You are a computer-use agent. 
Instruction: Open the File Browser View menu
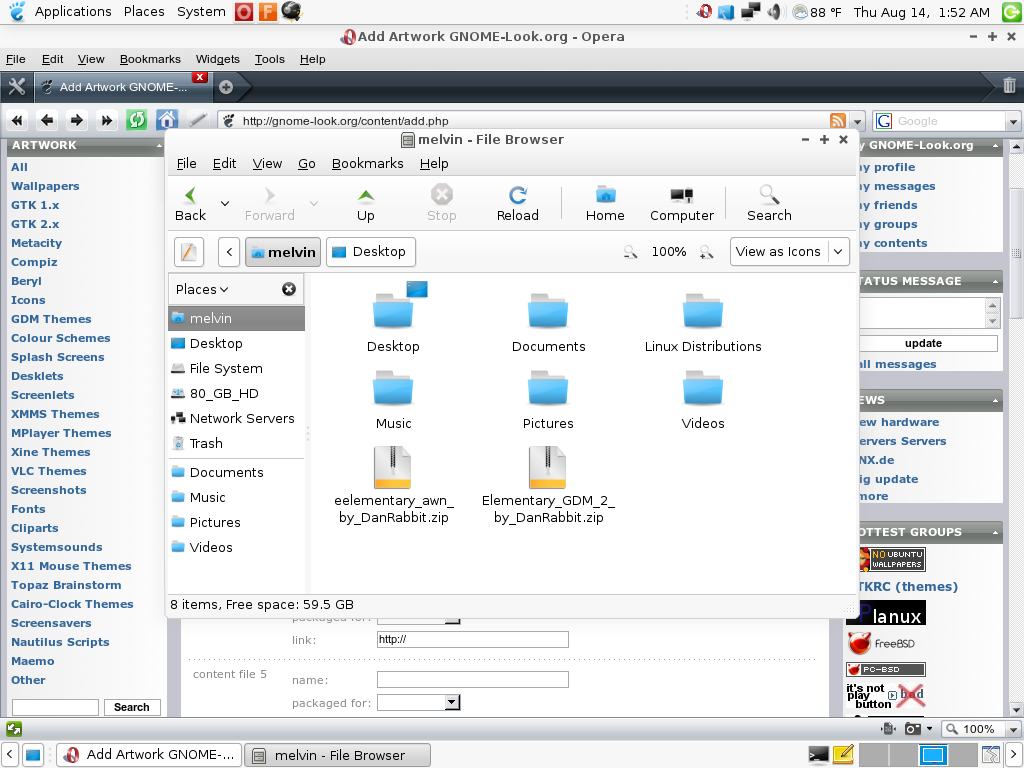click(267, 164)
